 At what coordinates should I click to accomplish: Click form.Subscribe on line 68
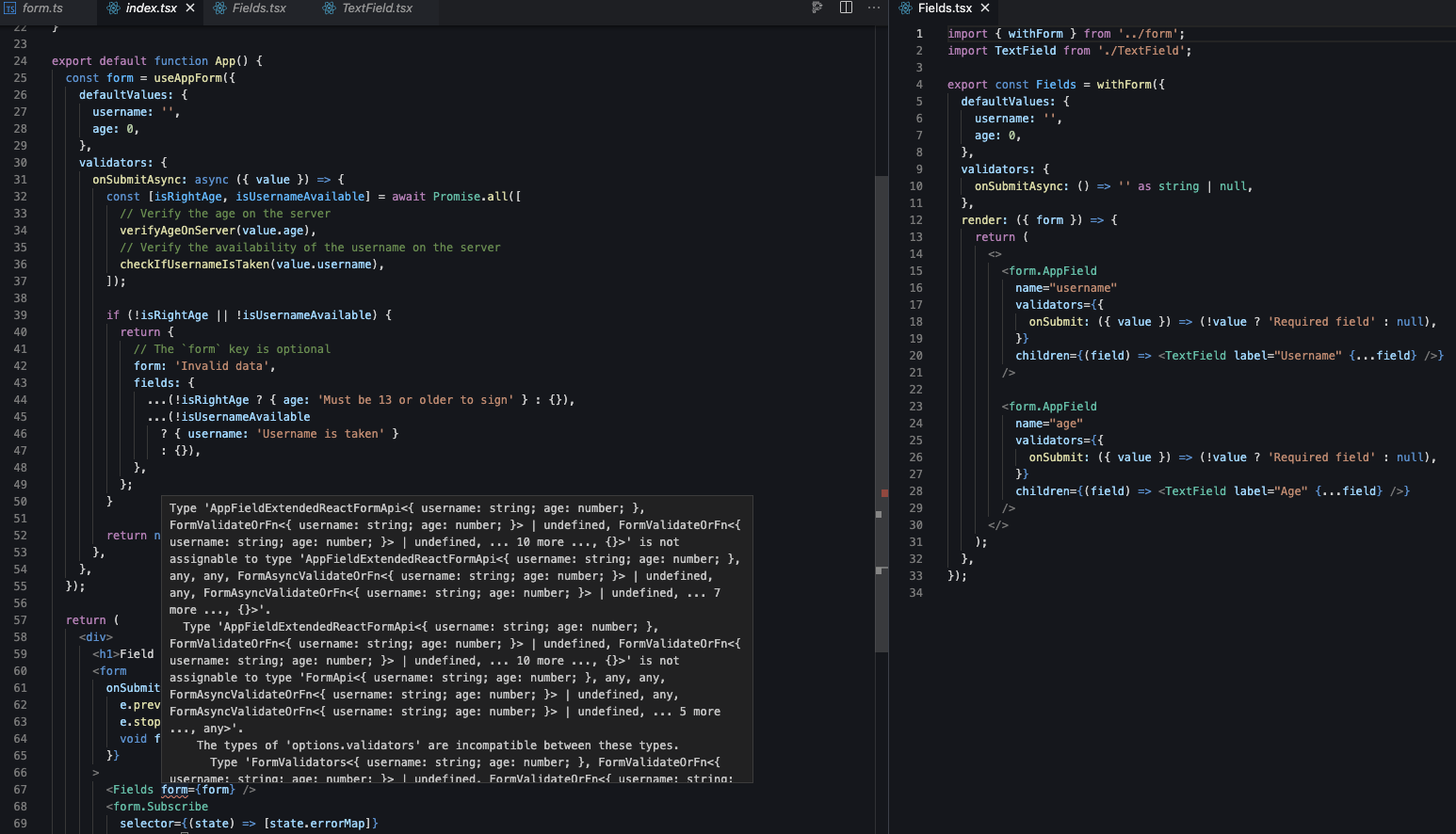coord(160,807)
